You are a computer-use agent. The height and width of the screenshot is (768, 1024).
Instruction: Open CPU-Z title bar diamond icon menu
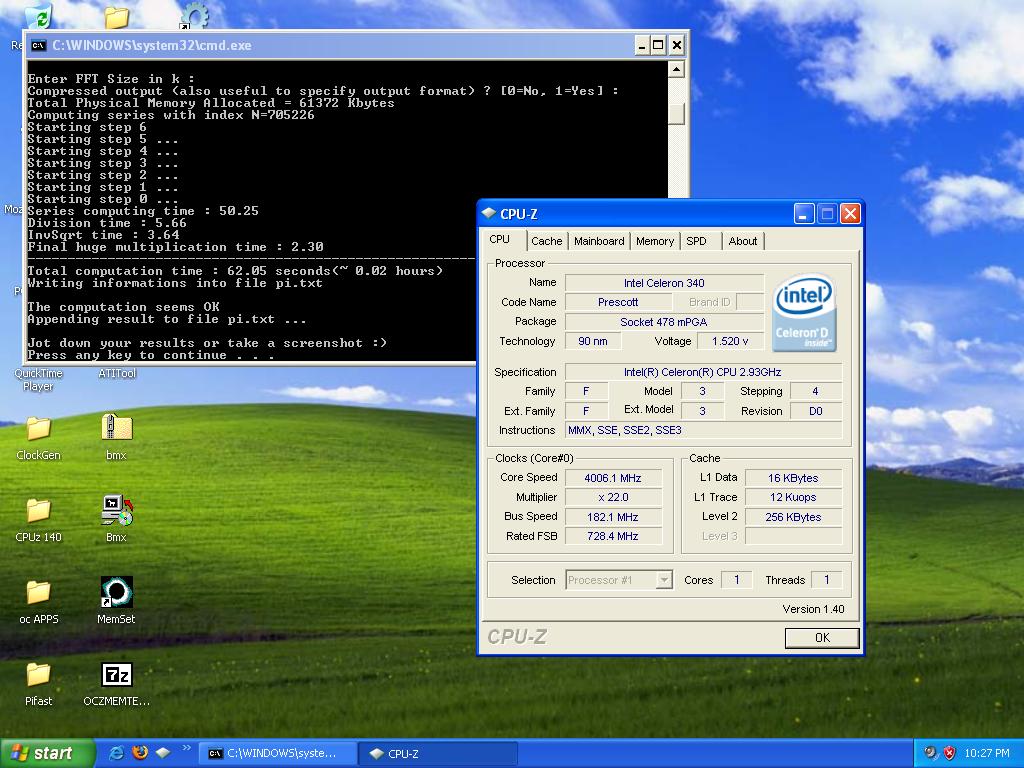tap(488, 213)
